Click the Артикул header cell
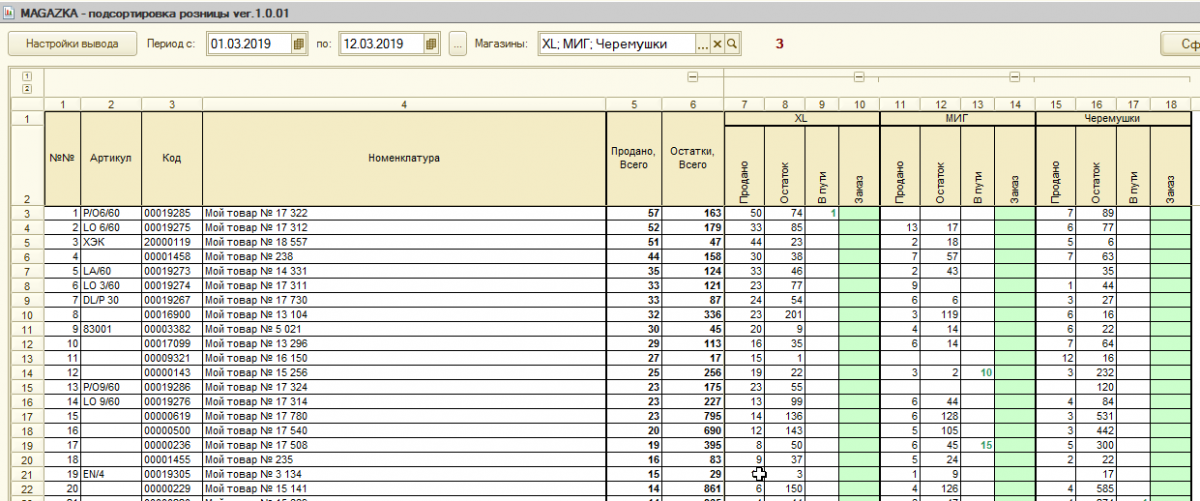 coord(111,158)
